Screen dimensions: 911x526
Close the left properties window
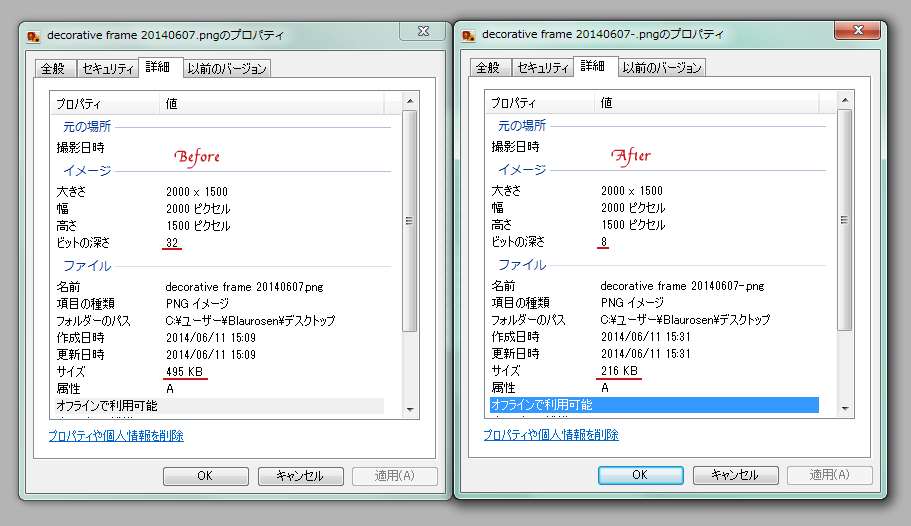tap(424, 31)
